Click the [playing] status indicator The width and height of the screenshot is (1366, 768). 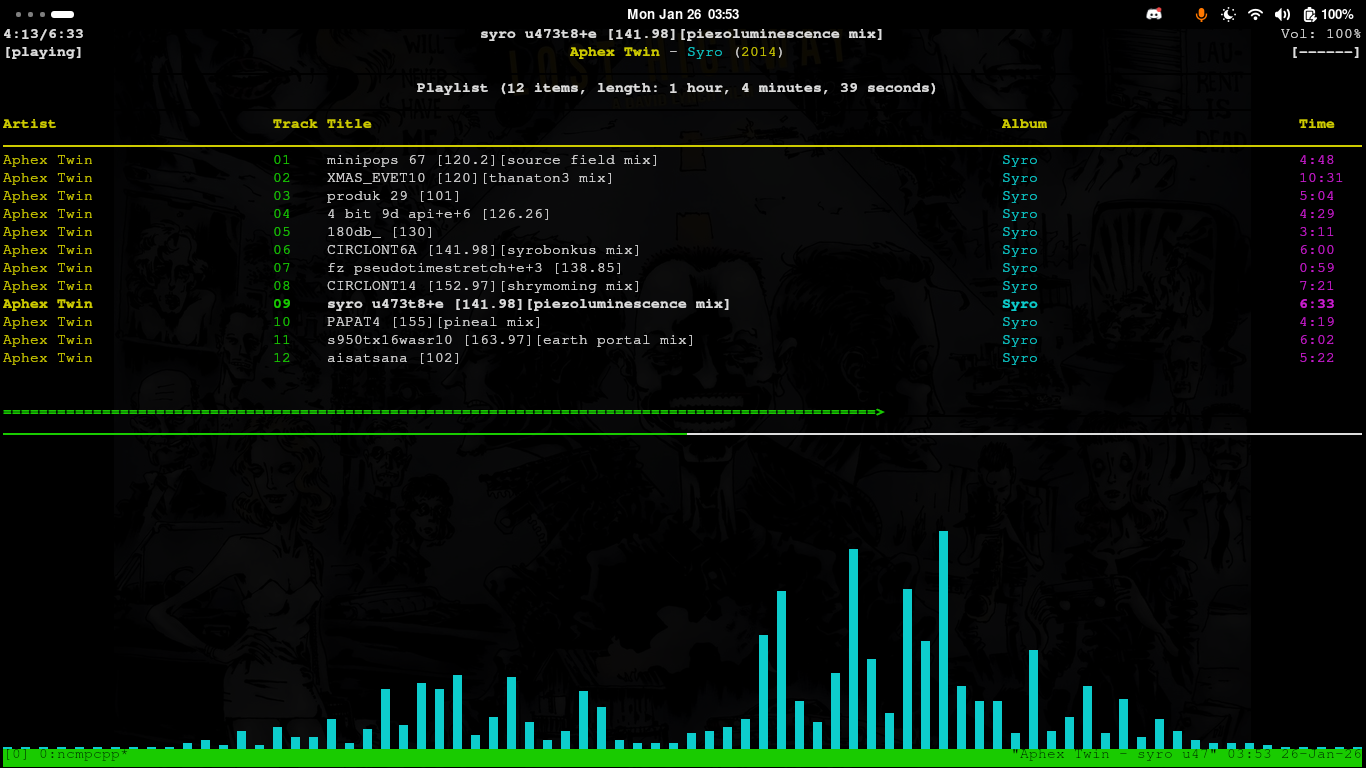(x=43, y=52)
